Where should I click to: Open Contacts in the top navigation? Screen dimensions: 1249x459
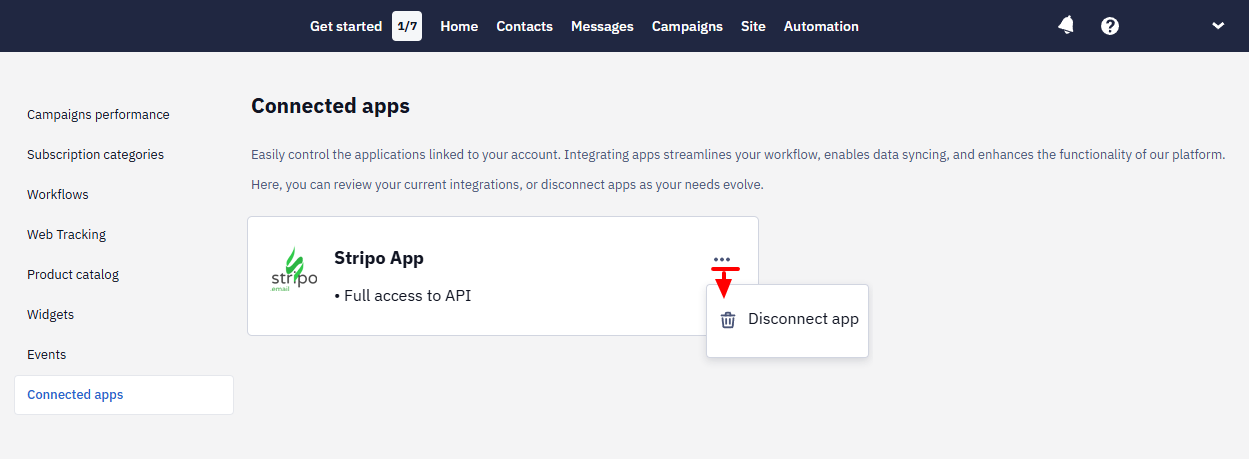pos(524,26)
